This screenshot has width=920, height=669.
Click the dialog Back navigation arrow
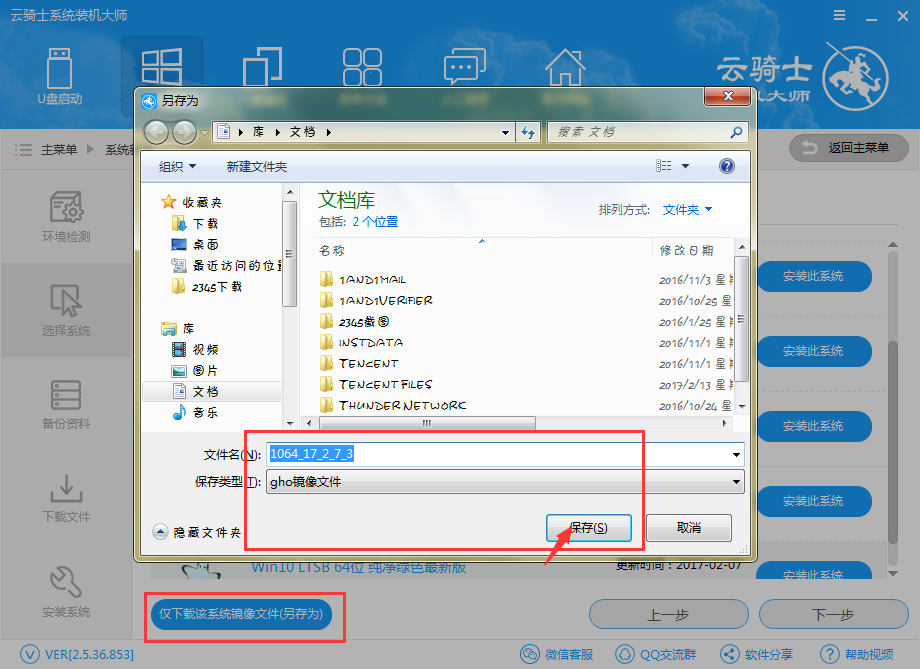[x=156, y=133]
